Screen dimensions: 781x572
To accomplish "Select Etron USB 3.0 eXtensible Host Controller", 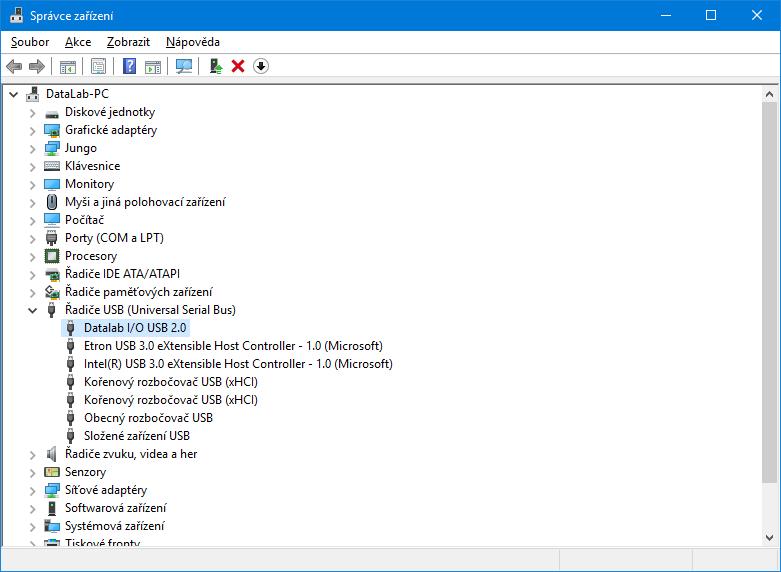I will pos(233,346).
